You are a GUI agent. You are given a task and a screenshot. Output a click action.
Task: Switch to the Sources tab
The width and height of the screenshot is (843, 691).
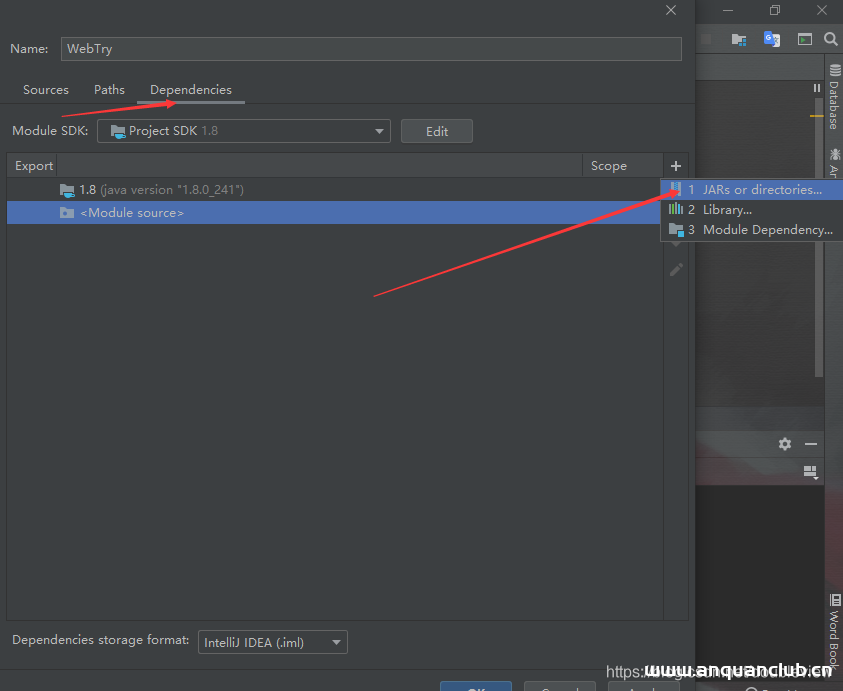(x=46, y=90)
